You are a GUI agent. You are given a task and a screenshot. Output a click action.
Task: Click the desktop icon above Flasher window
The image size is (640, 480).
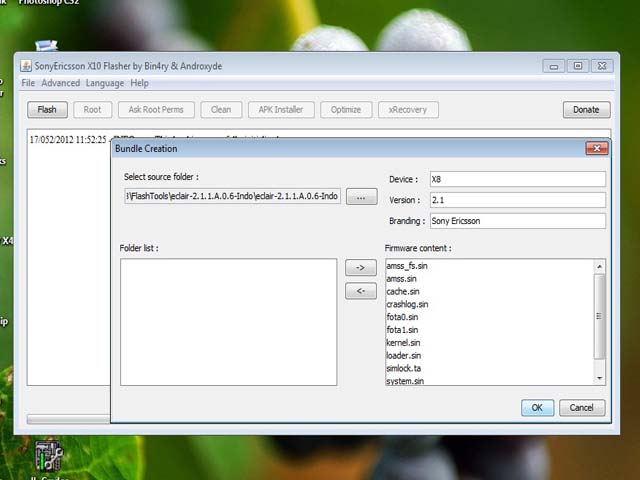coord(46,45)
